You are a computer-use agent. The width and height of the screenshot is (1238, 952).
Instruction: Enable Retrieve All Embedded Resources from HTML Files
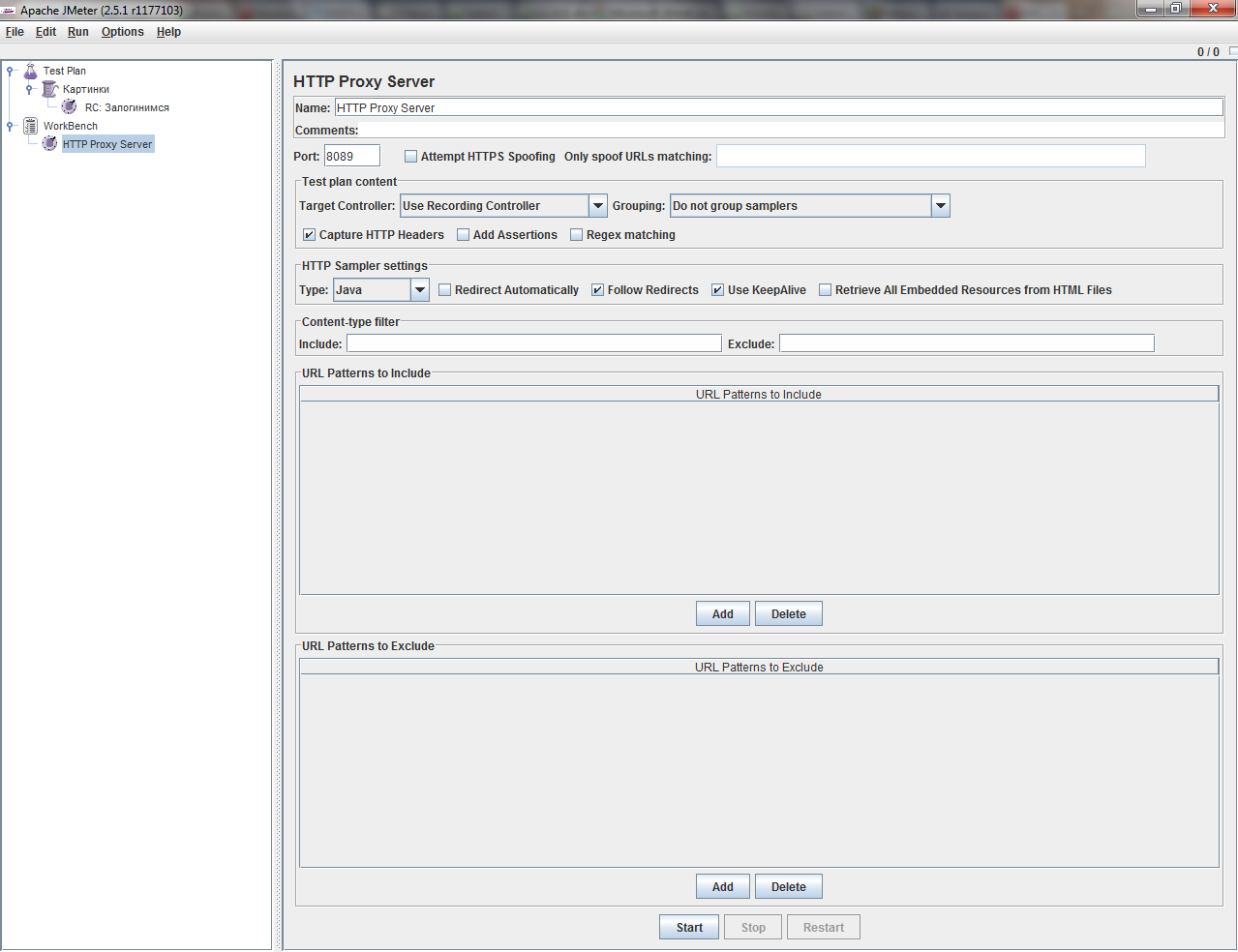pos(826,290)
